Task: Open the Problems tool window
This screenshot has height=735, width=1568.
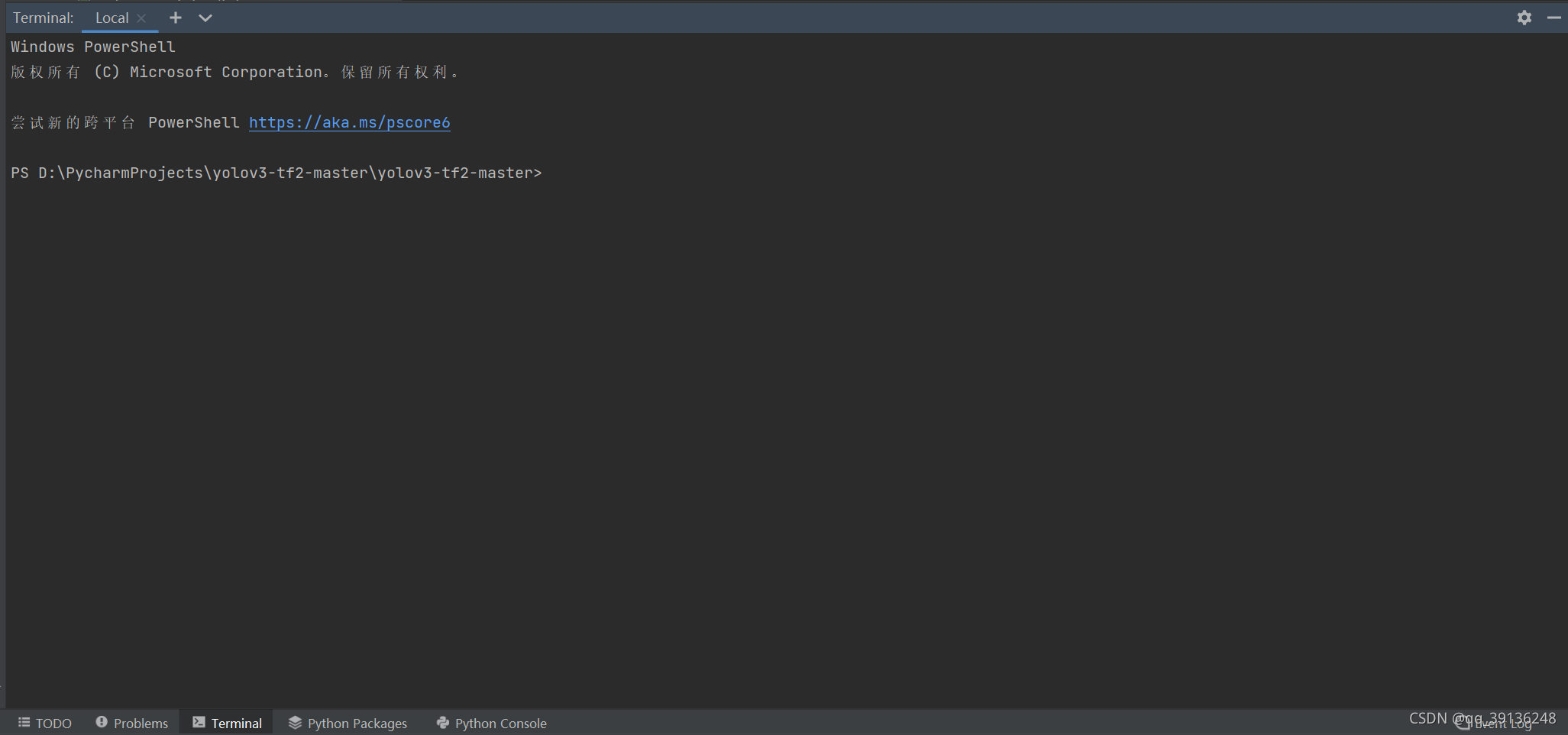Action: coord(132,723)
